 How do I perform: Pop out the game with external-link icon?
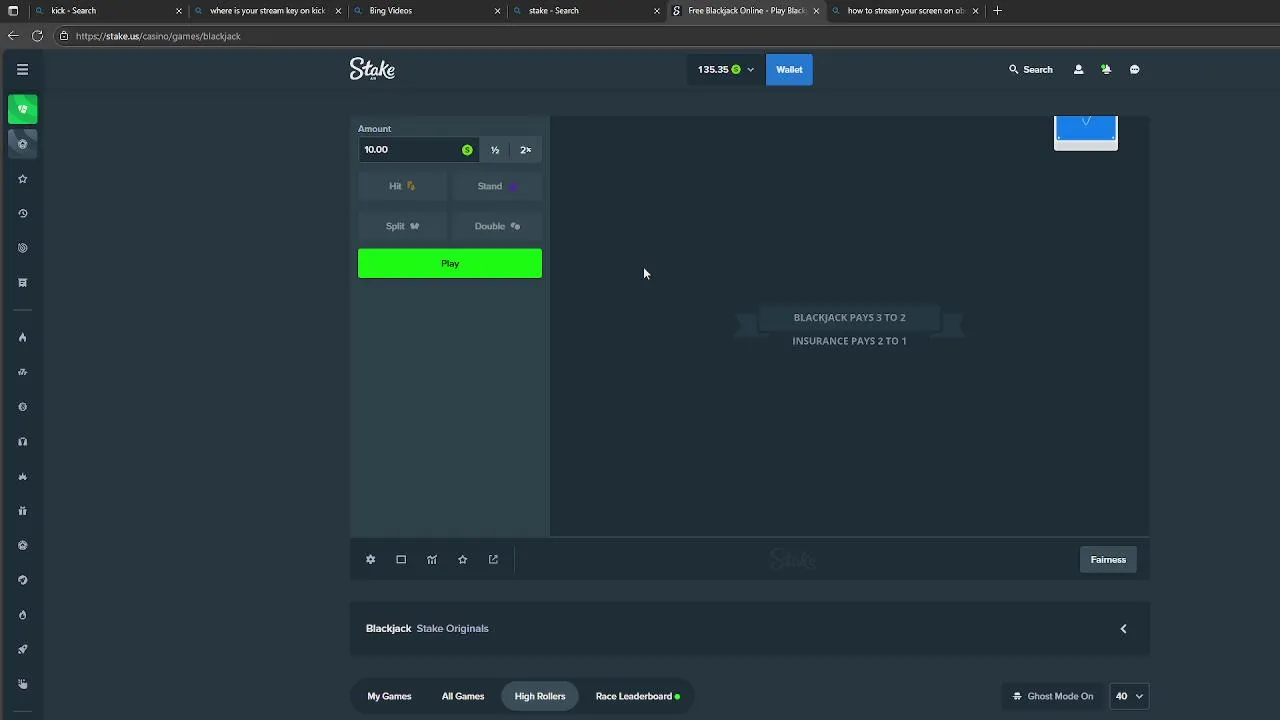click(493, 560)
